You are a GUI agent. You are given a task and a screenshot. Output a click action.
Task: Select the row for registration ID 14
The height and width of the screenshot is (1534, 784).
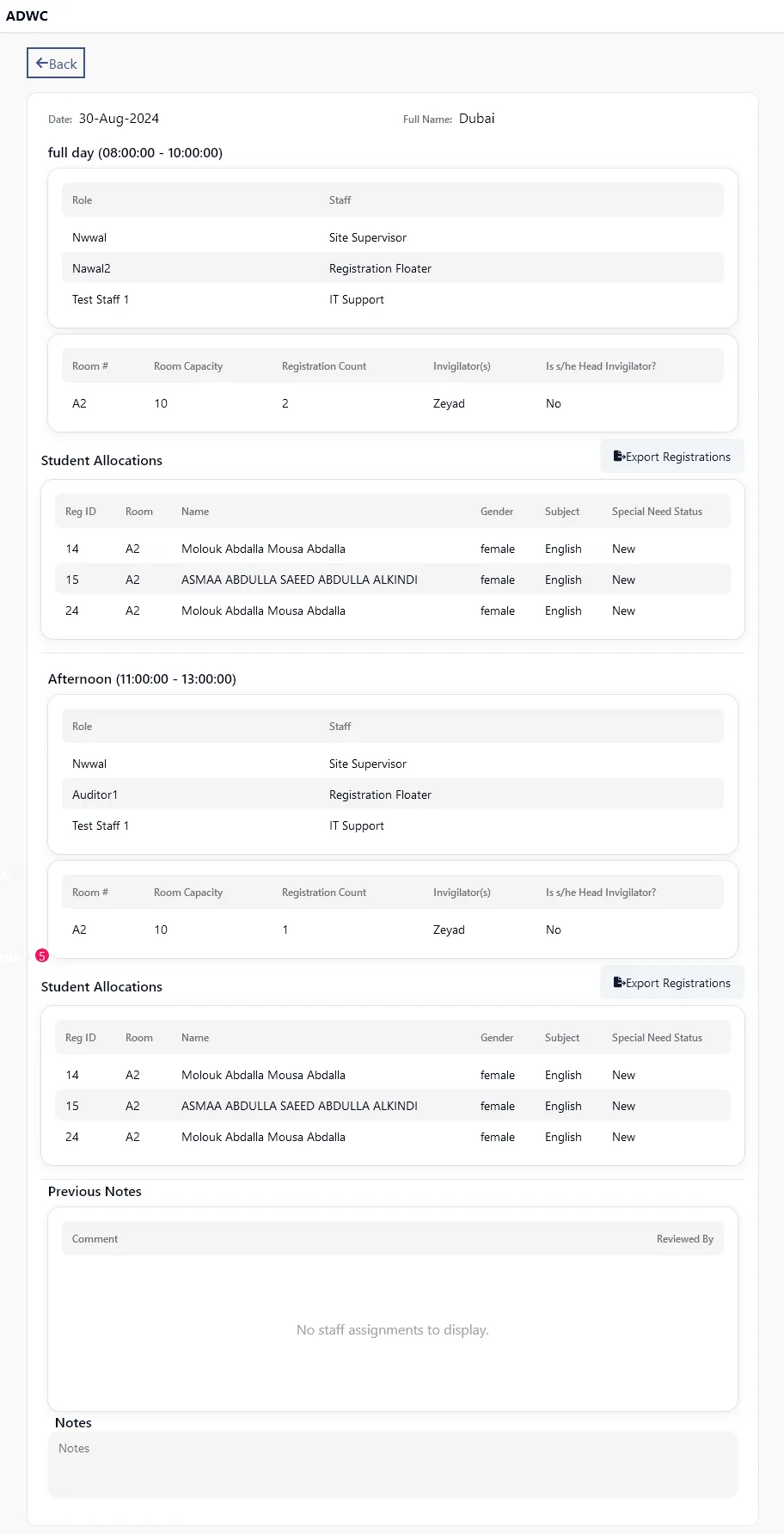pos(258,548)
